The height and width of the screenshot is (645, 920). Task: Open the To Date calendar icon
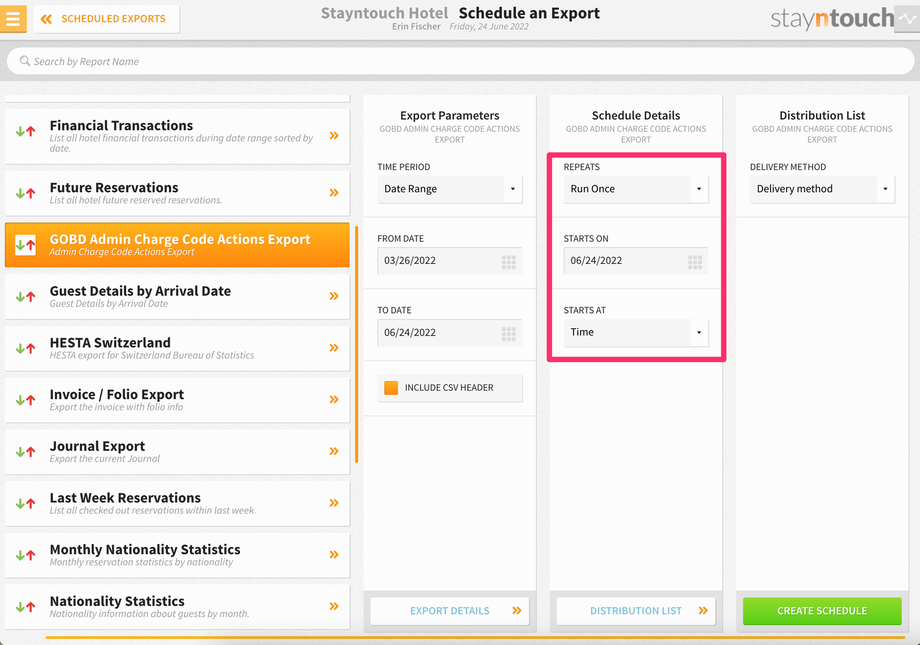click(509, 333)
